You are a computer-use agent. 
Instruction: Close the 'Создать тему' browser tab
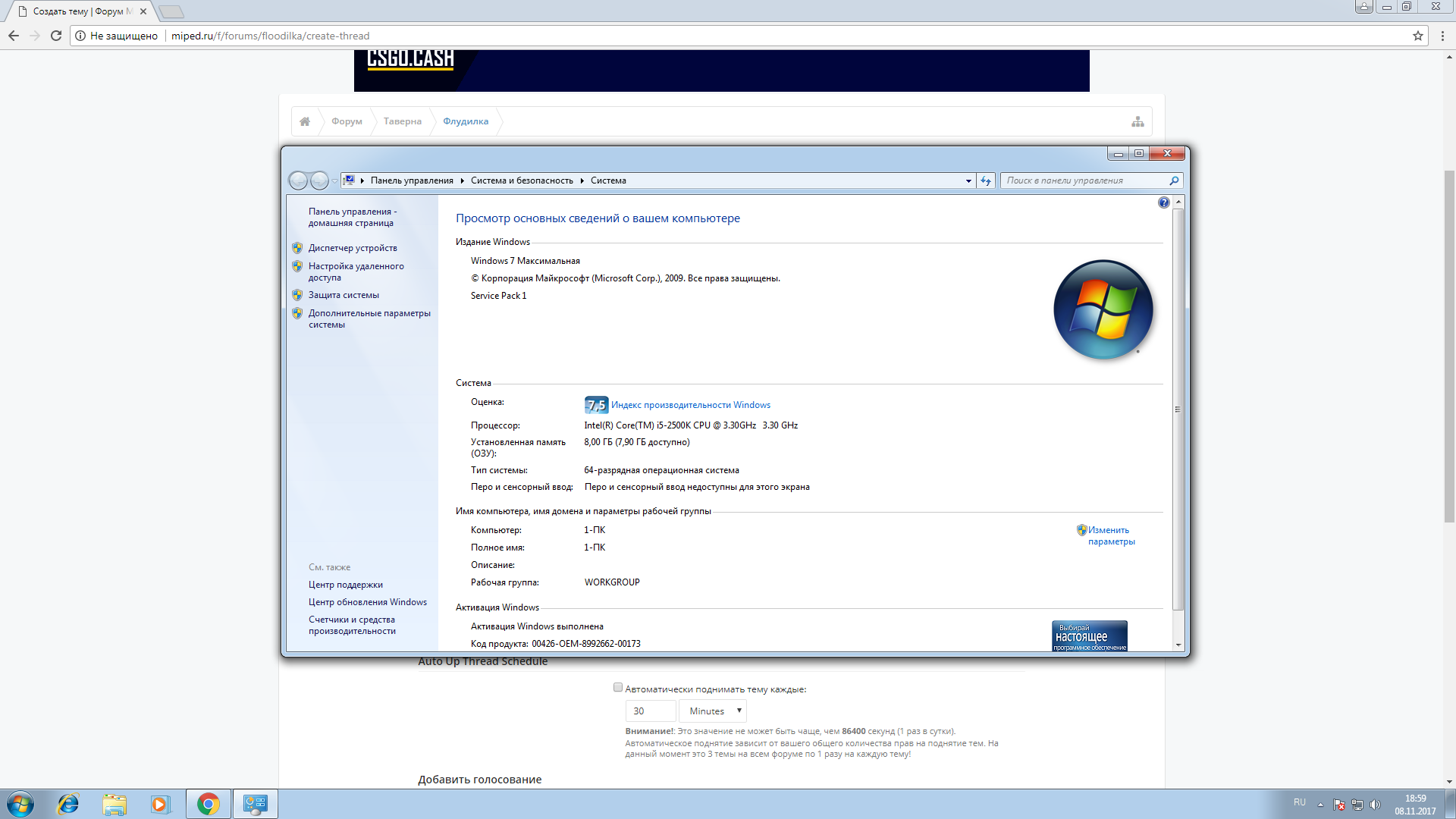(143, 11)
